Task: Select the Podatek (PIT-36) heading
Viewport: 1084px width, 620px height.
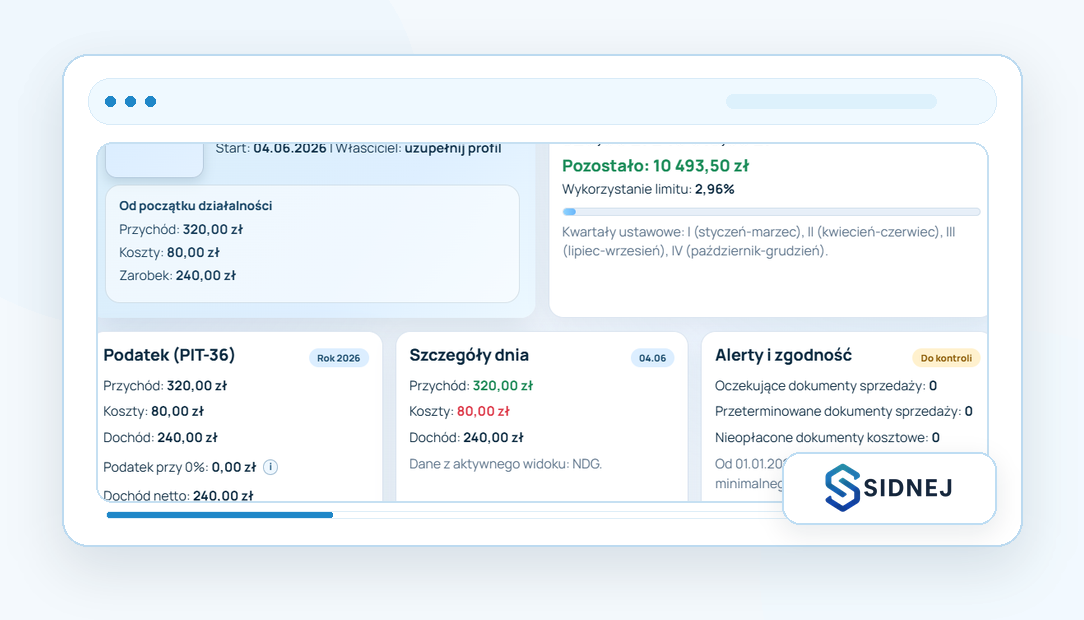Action: pyautogui.click(x=169, y=355)
